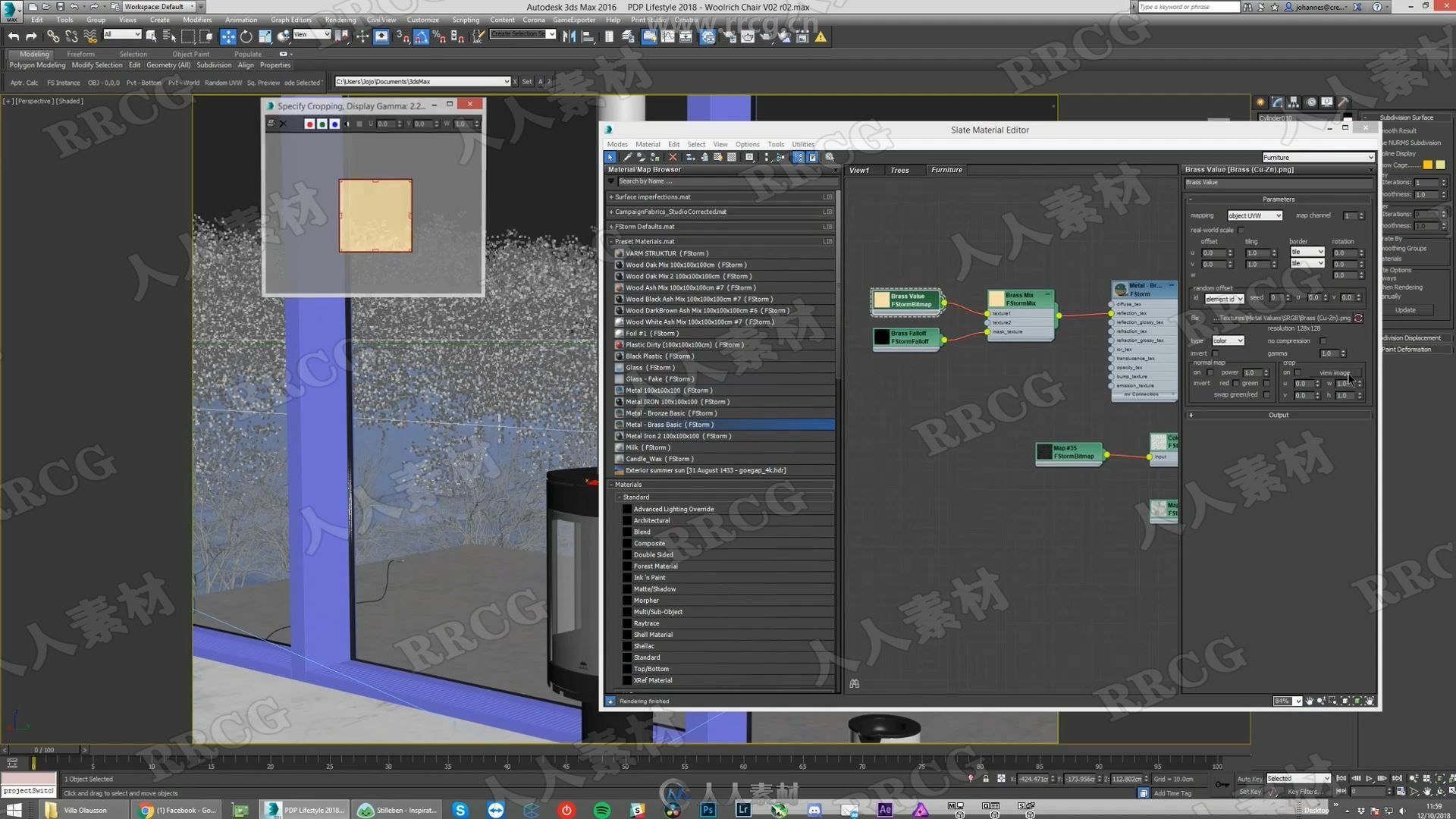
Task: Open Spotify from the Windows taskbar
Action: (602, 810)
